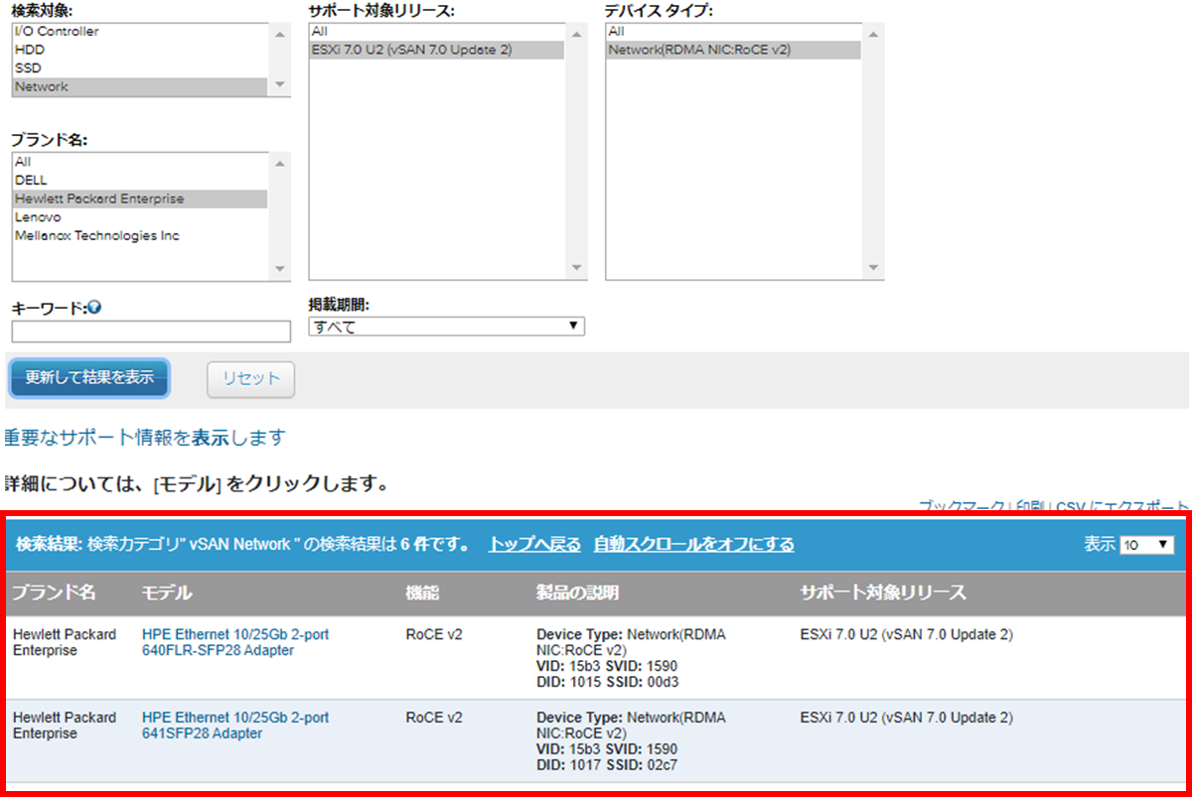
Task: Click 更新して結果を表示 button
Action: (x=89, y=377)
